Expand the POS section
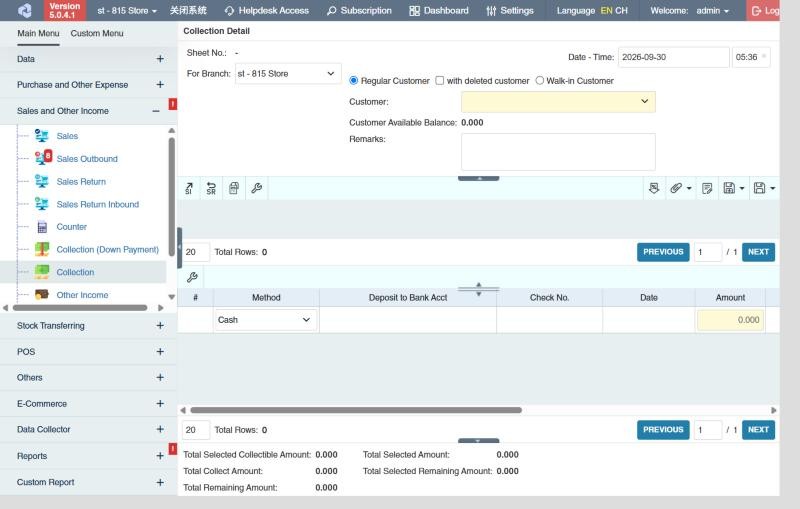The height and width of the screenshot is (509, 800). coord(160,351)
